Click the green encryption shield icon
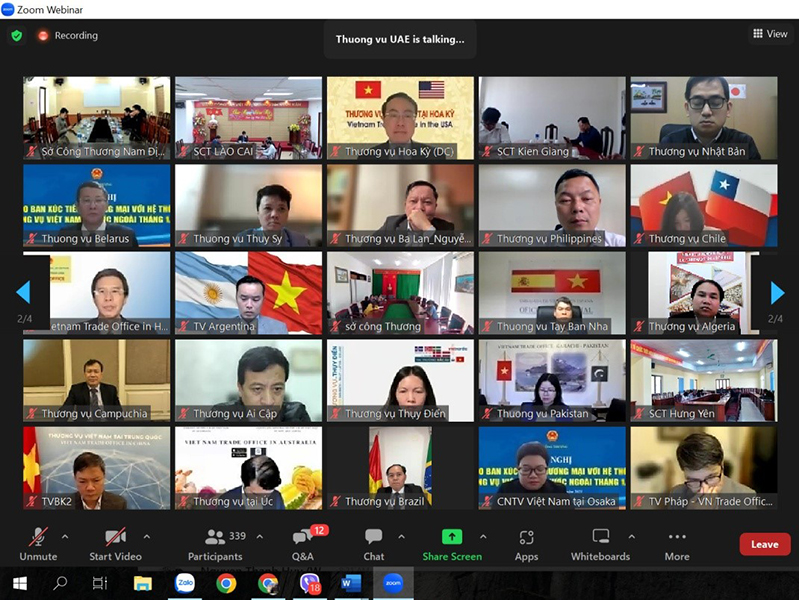Viewport: 799px width, 600px height. [x=17, y=36]
